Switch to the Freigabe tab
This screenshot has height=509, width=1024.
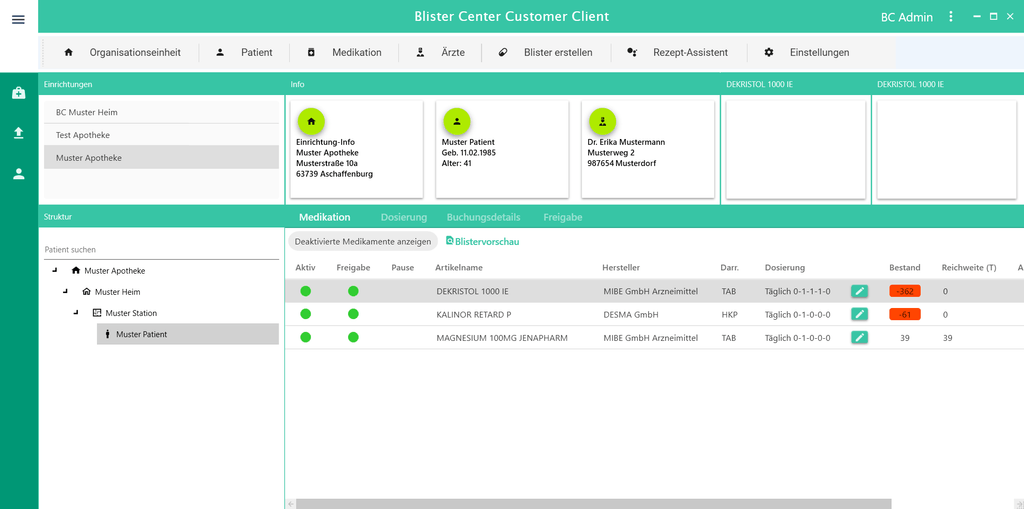pyautogui.click(x=562, y=217)
